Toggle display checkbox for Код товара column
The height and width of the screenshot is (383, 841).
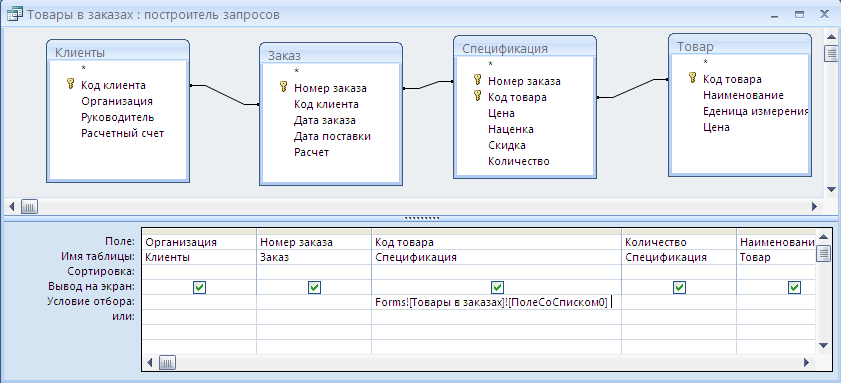[x=497, y=288]
